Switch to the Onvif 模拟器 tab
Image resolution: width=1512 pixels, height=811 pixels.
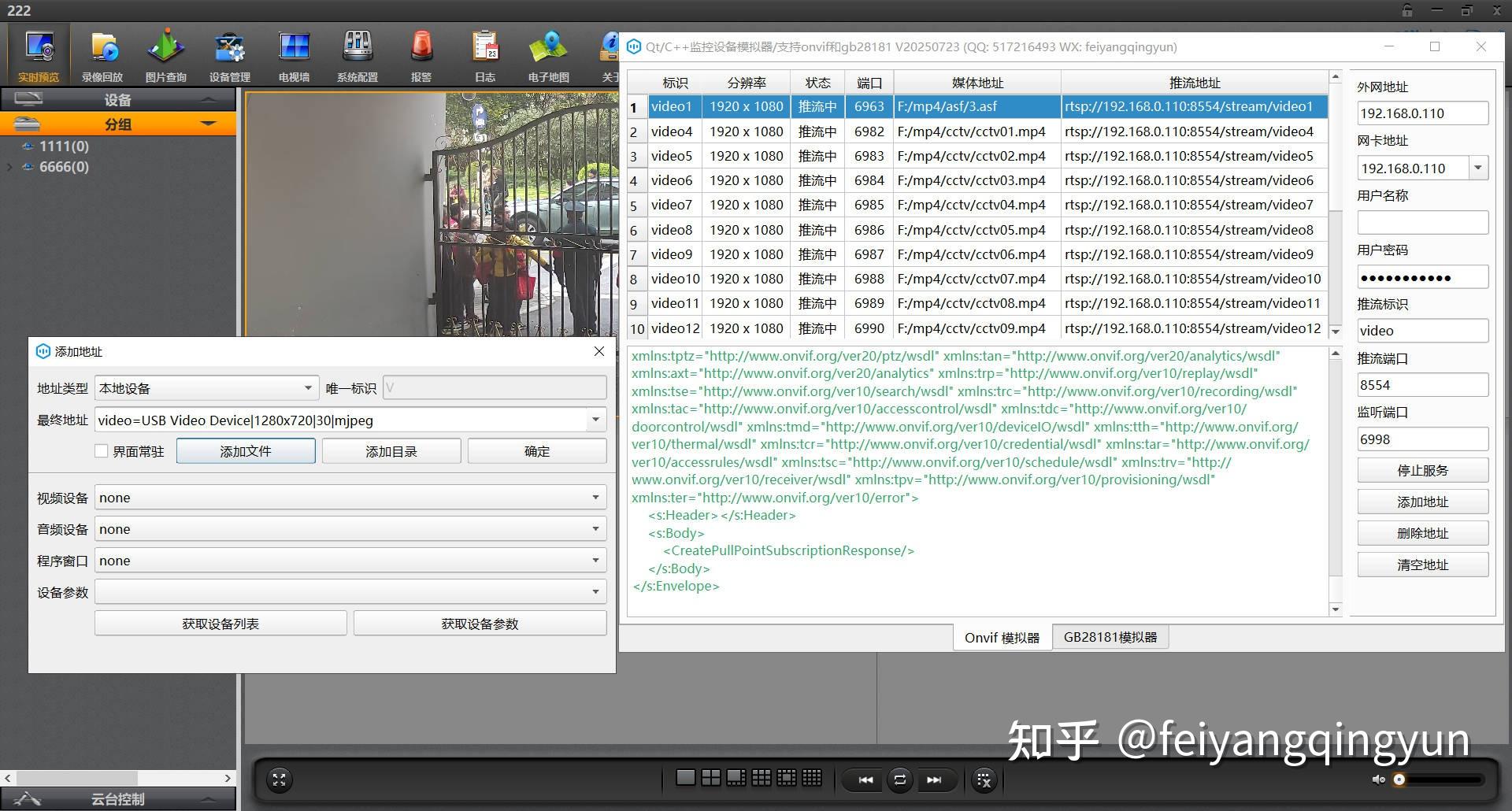[x=1002, y=637]
